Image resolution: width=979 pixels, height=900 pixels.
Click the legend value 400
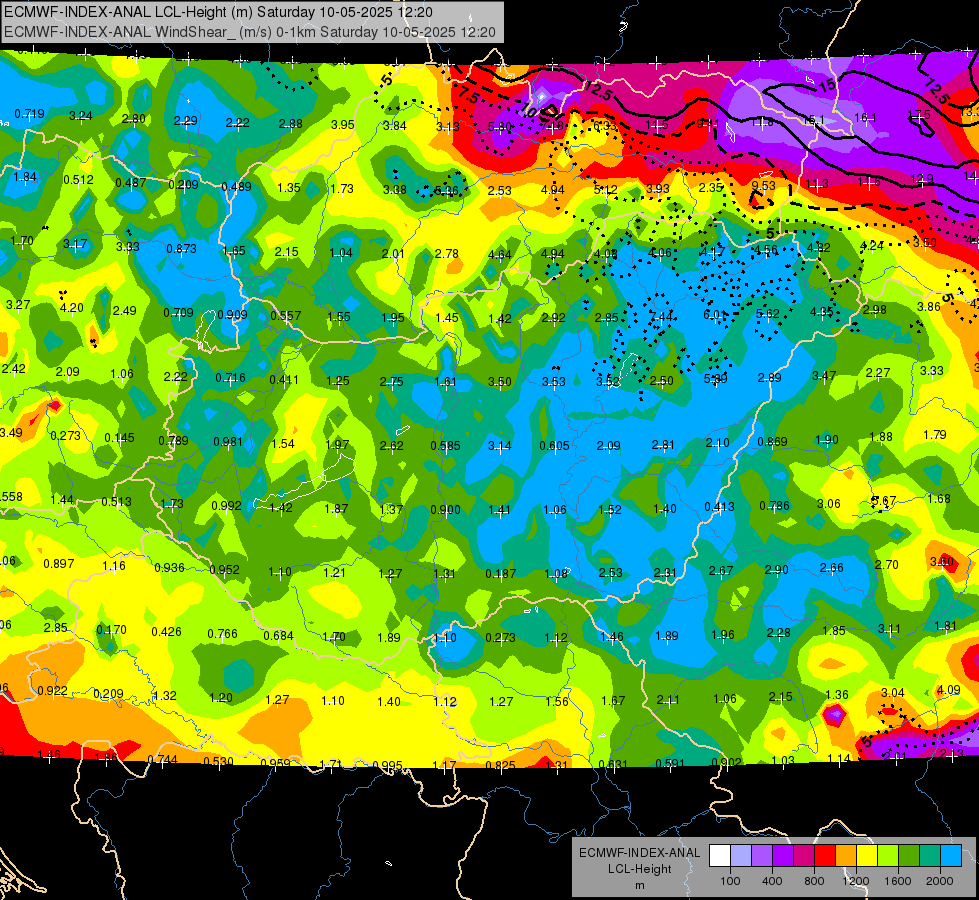point(772,881)
